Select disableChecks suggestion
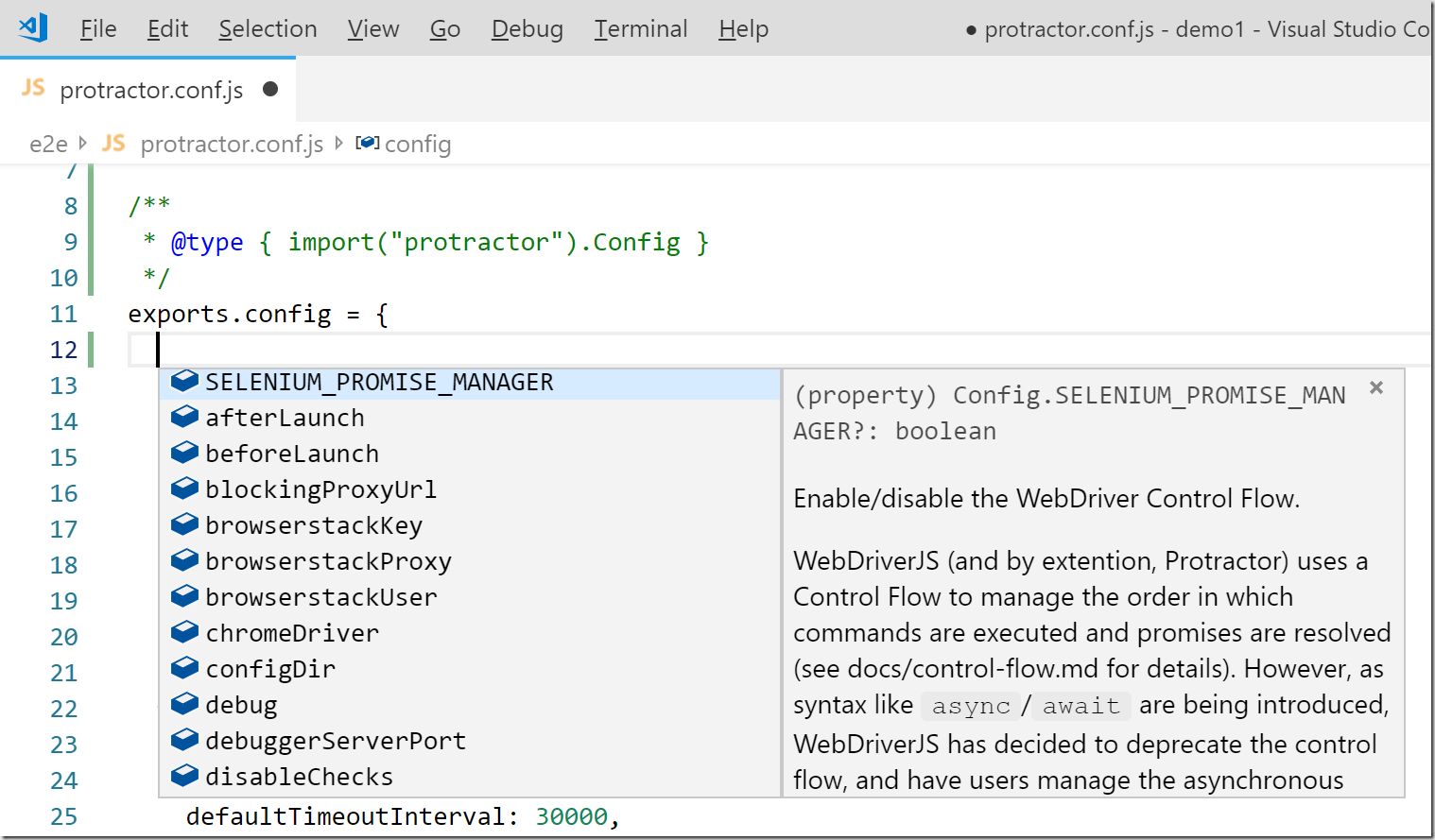 point(470,777)
